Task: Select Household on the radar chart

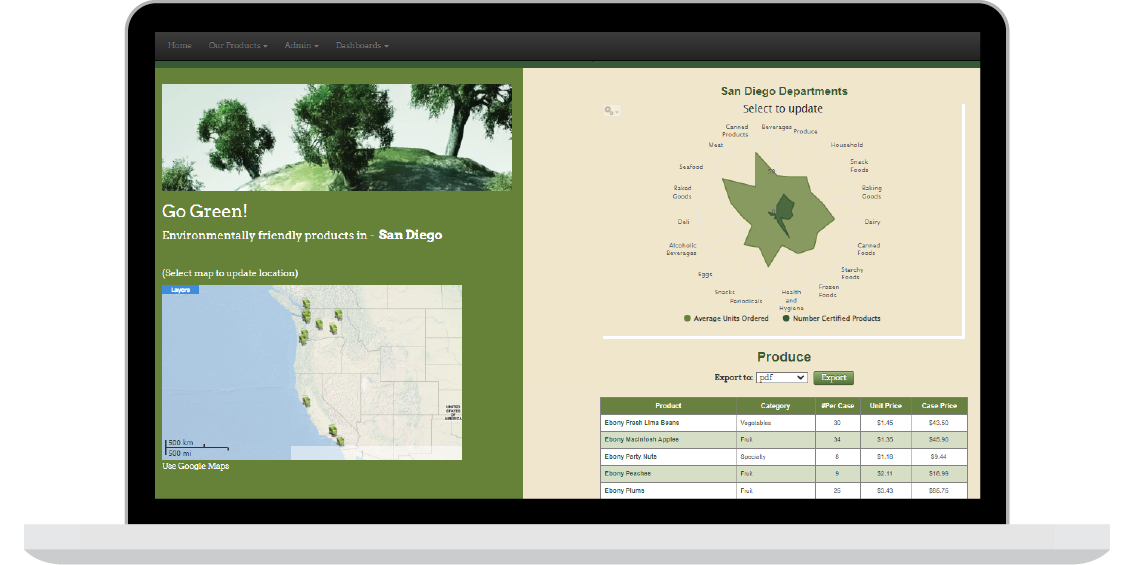Action: coord(847,145)
